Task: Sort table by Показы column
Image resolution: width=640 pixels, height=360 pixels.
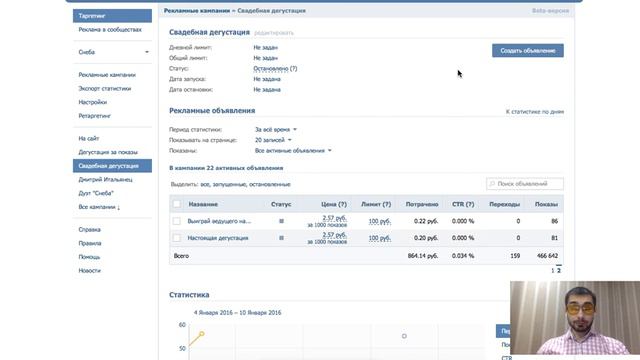Action: click(x=546, y=204)
